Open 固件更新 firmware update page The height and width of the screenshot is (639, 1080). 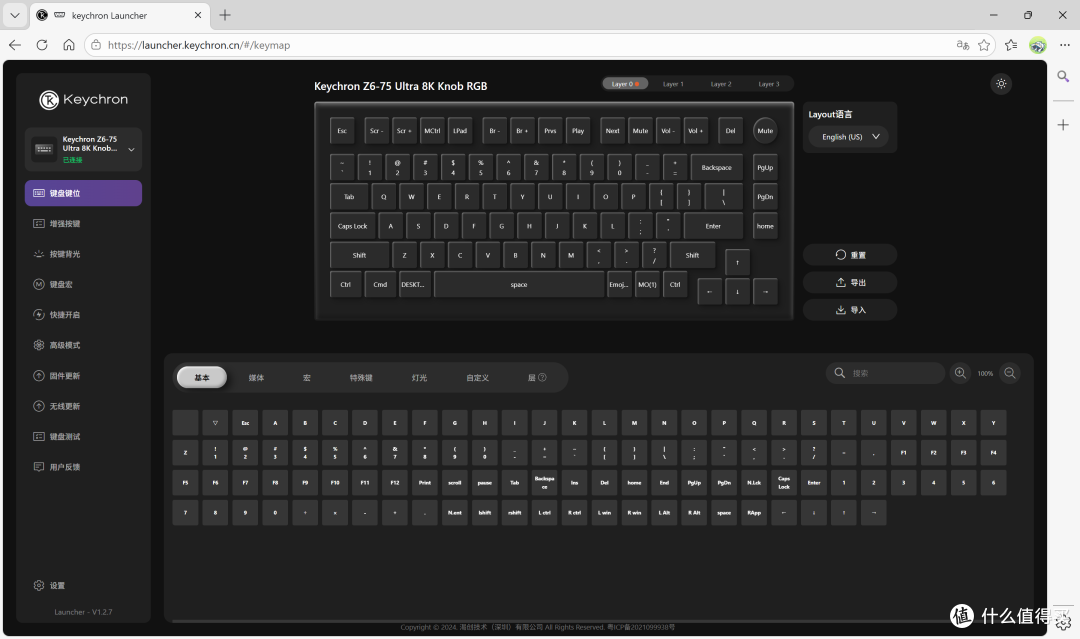(83, 376)
